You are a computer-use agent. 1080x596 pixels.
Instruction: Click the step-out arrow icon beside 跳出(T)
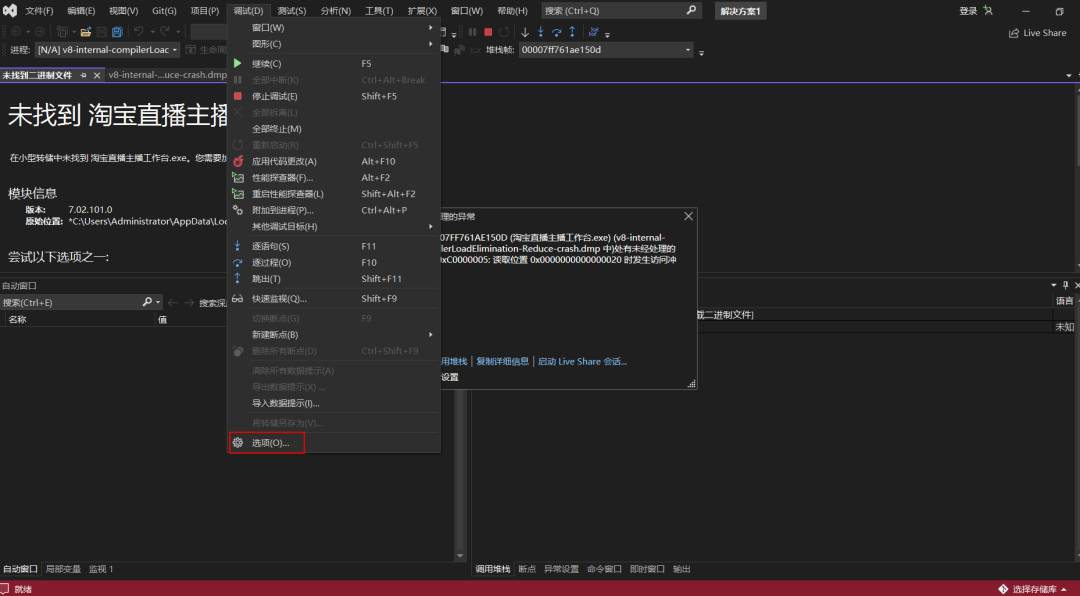(x=238, y=278)
